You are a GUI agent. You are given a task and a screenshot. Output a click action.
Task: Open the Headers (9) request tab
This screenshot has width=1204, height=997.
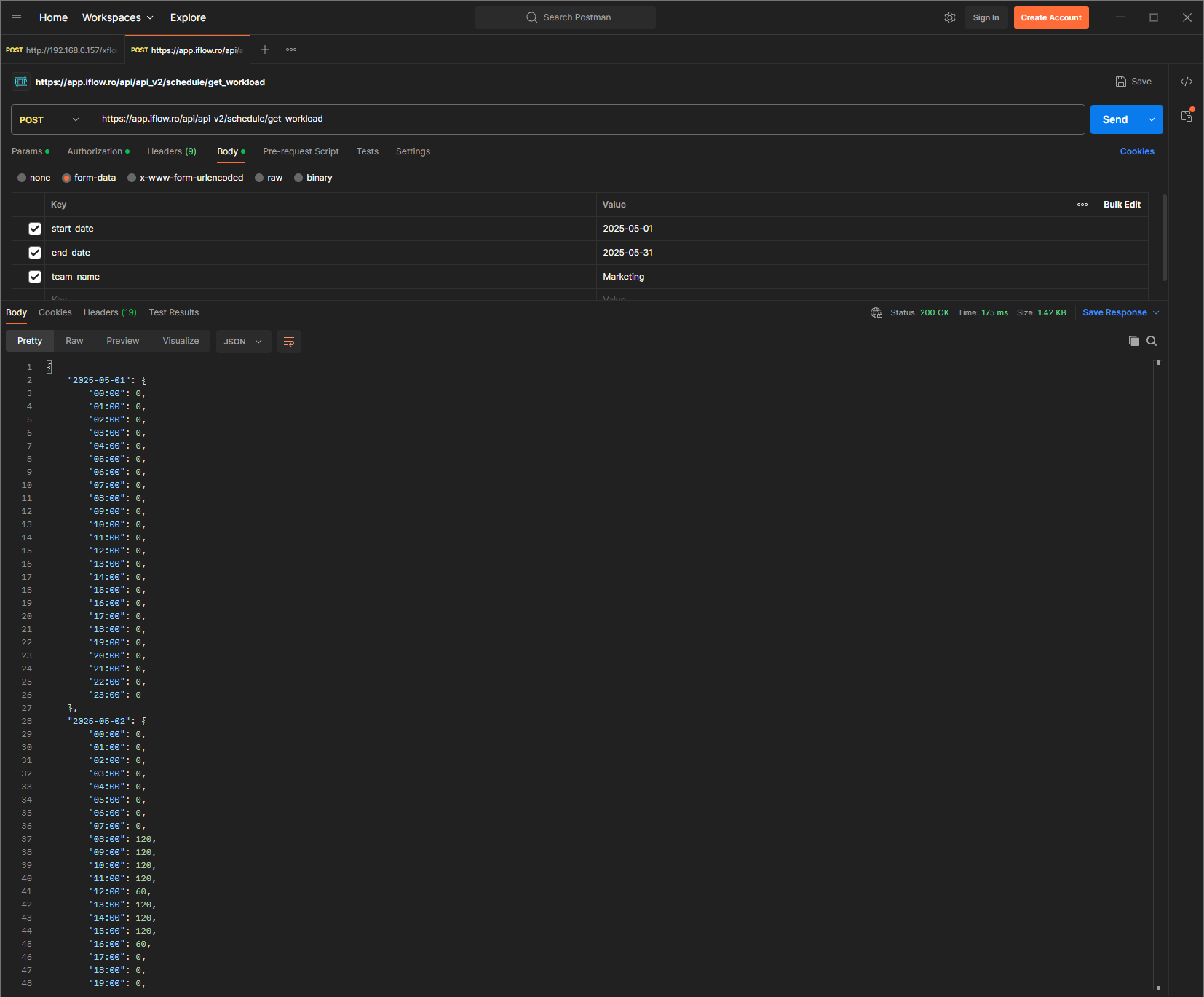pos(172,151)
